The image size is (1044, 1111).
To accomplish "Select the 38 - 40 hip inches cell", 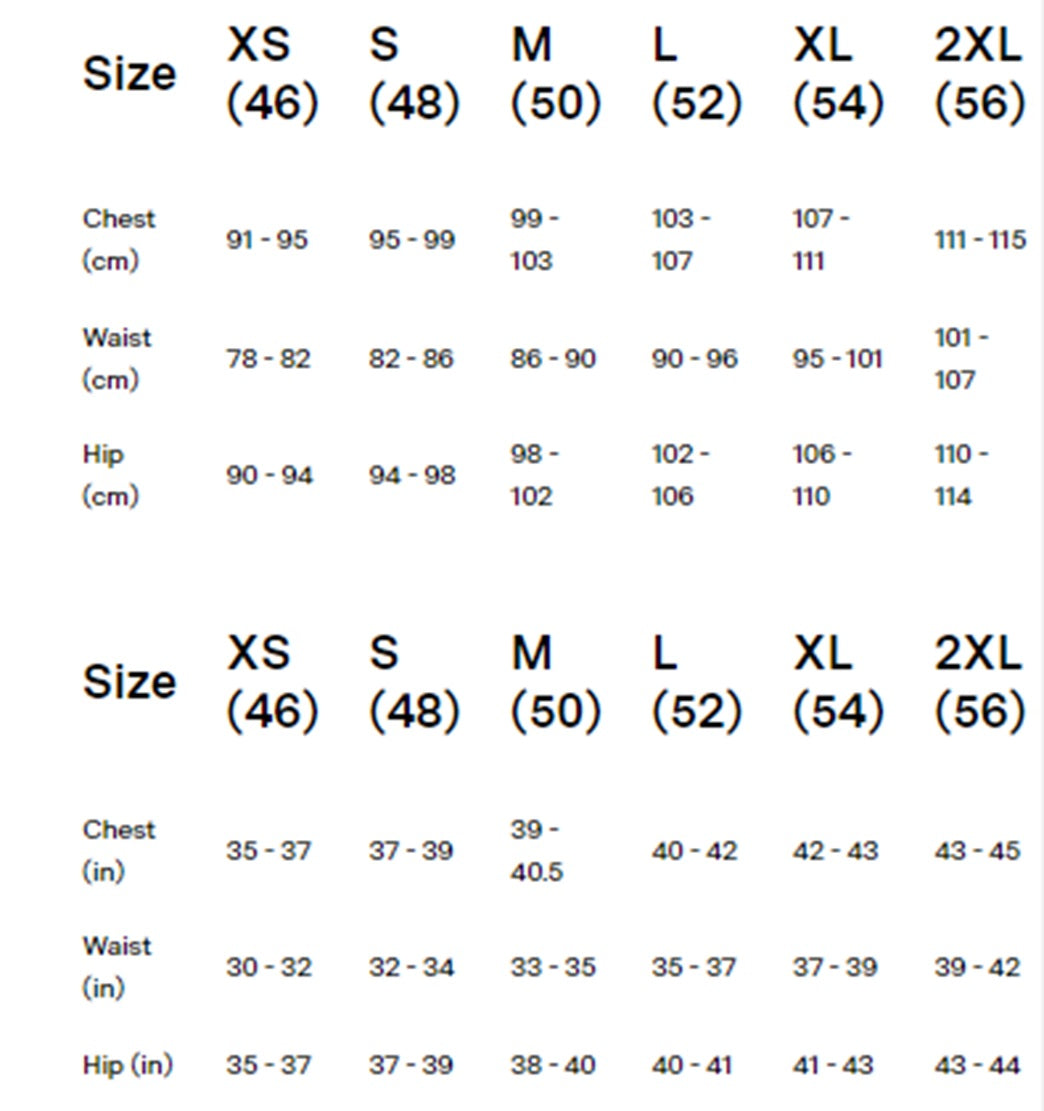I will click(x=552, y=1065).
